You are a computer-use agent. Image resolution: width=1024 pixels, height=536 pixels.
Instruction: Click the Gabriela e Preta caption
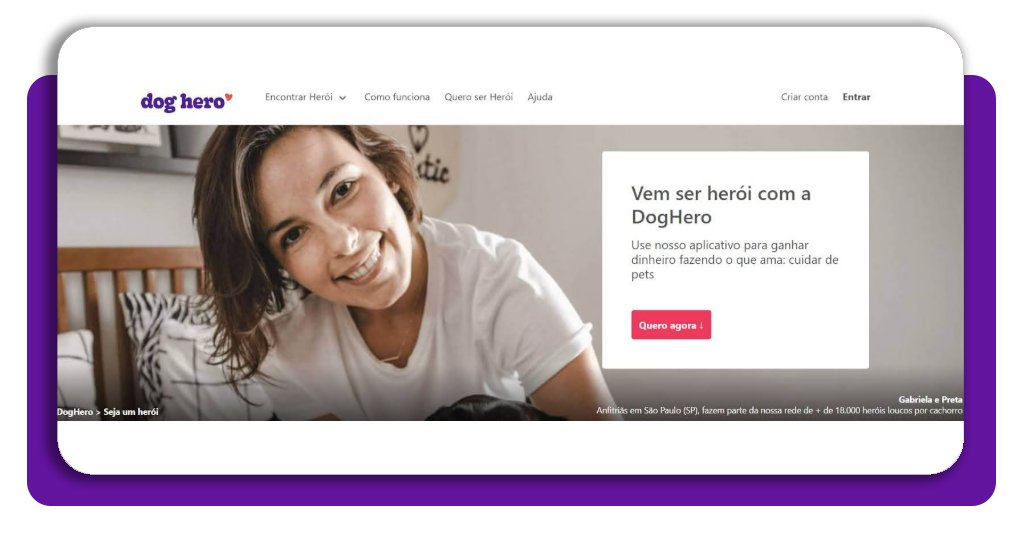pyautogui.click(x=930, y=400)
